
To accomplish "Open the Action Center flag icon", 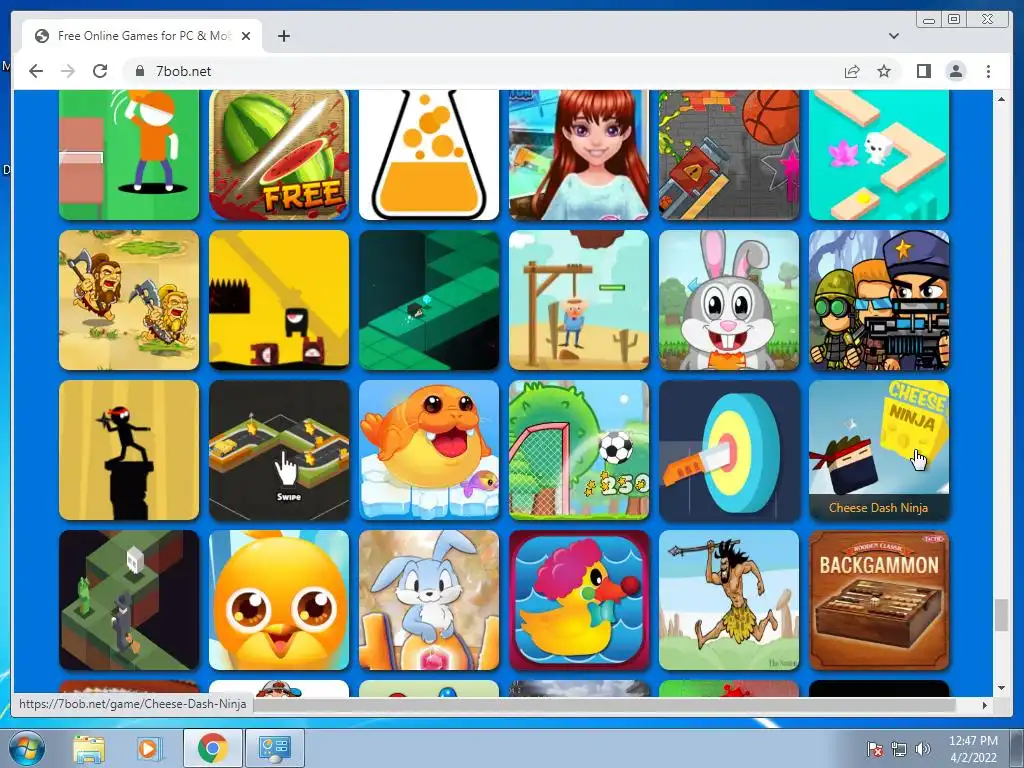I will pyautogui.click(x=874, y=749).
